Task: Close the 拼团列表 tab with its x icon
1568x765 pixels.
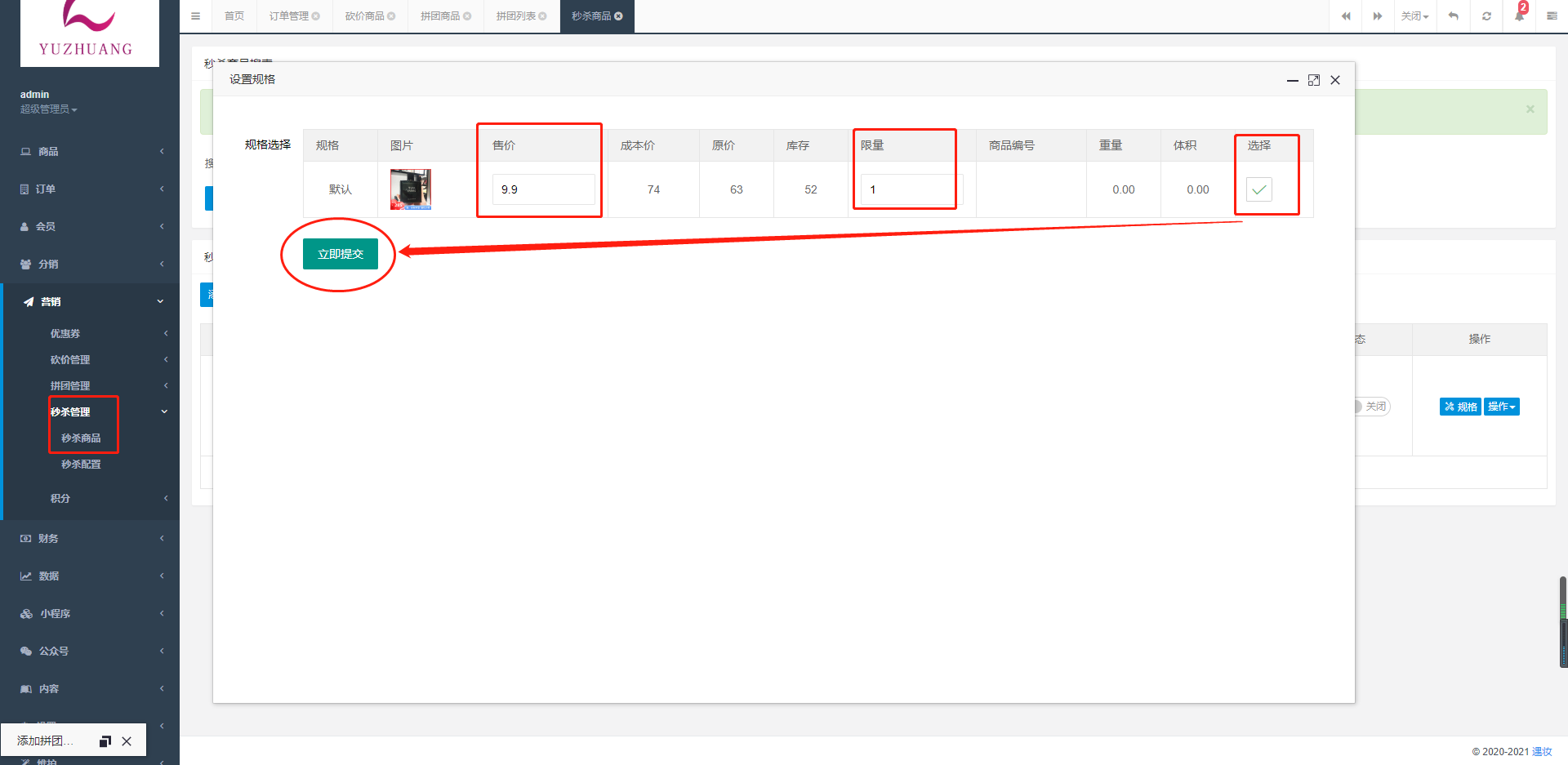Action: [542, 16]
